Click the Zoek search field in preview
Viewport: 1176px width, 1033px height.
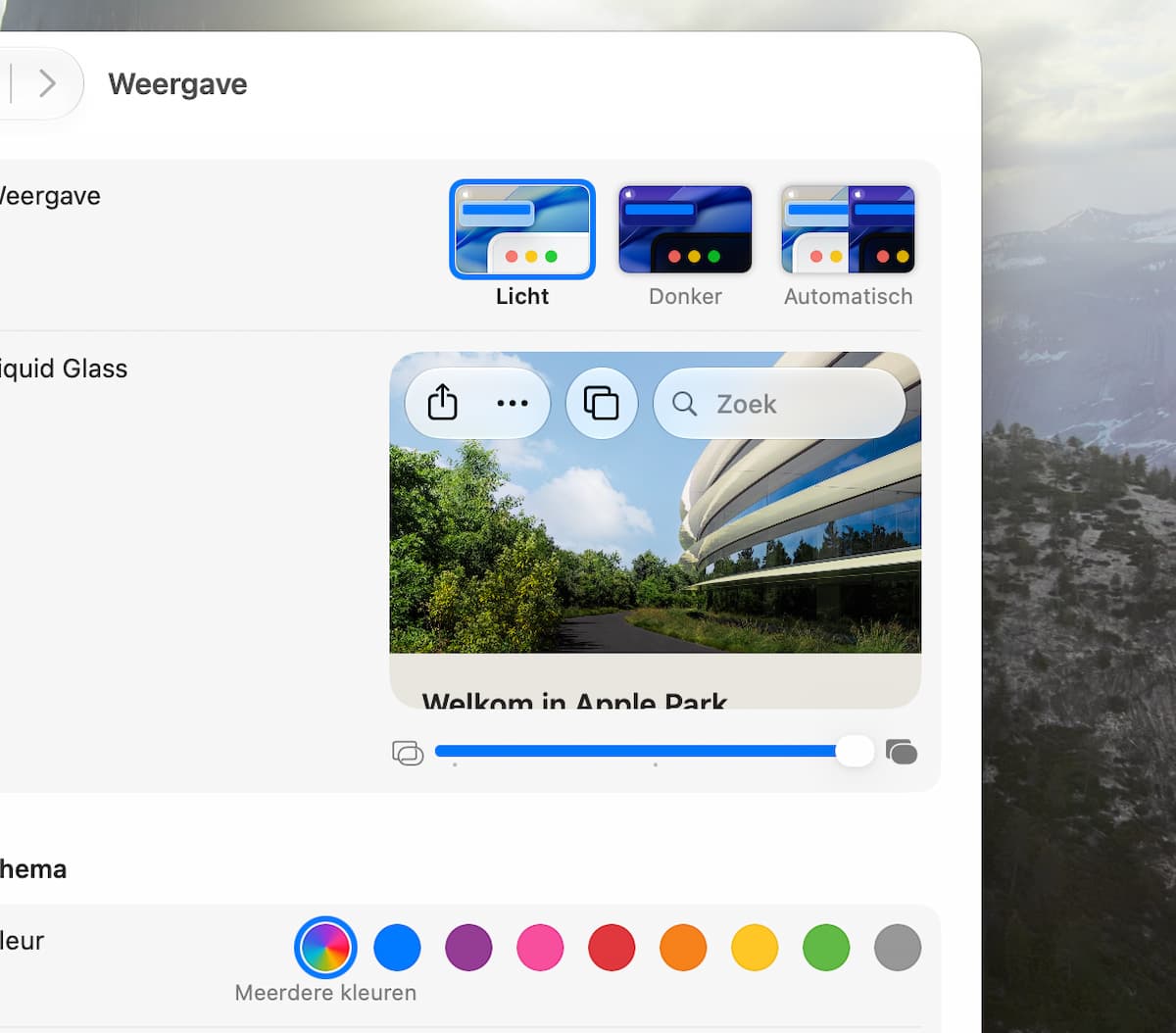coord(779,403)
